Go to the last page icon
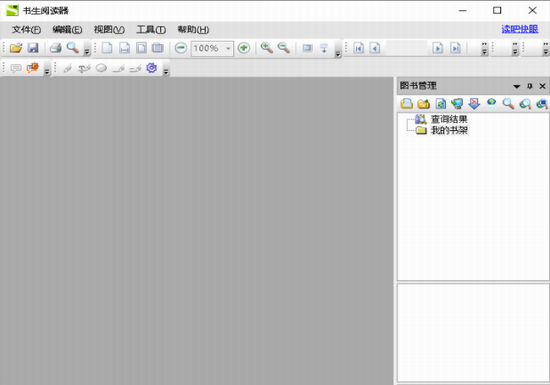Image resolution: width=550 pixels, height=385 pixels. [455, 48]
